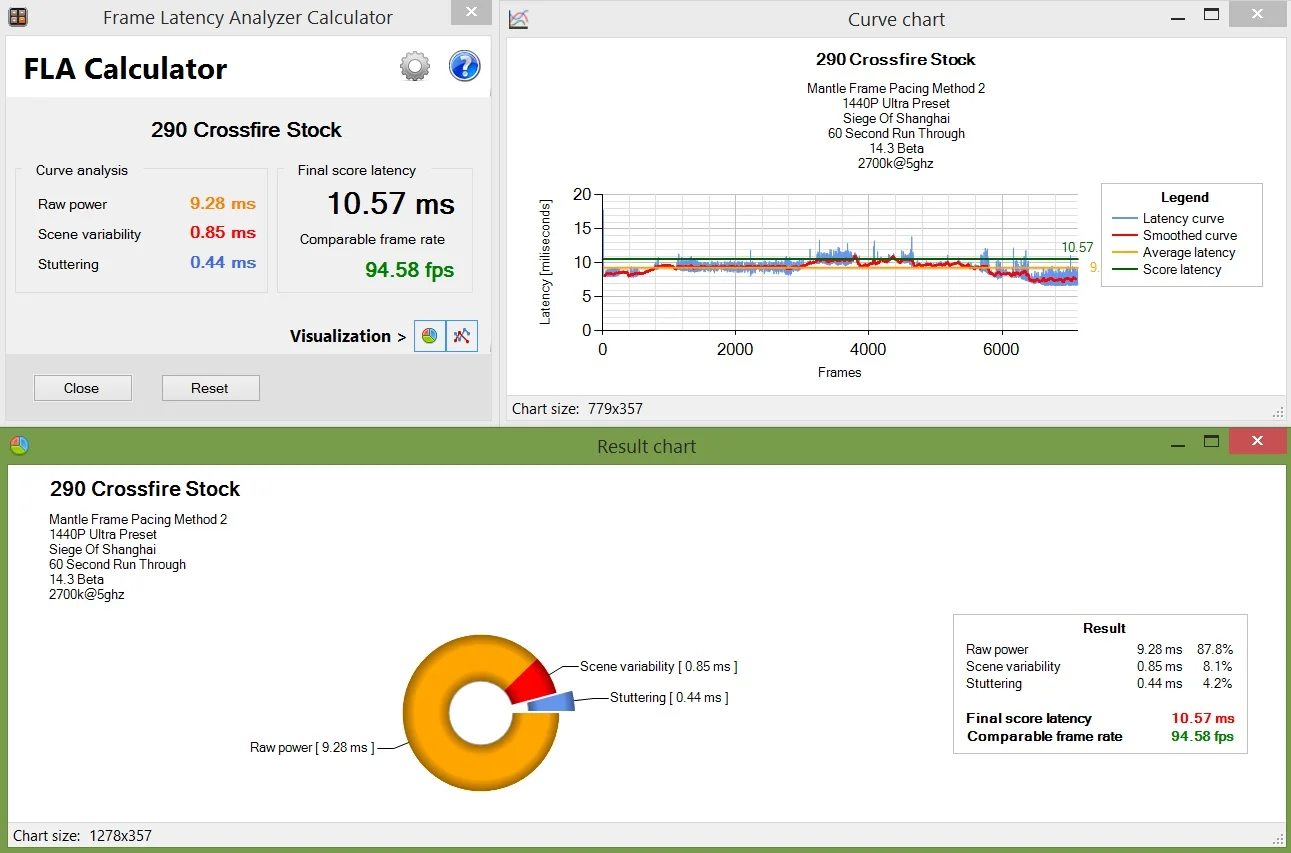Click the Smoothed curve legend entry
Screen dimensions: 1291x853
click(1173, 236)
